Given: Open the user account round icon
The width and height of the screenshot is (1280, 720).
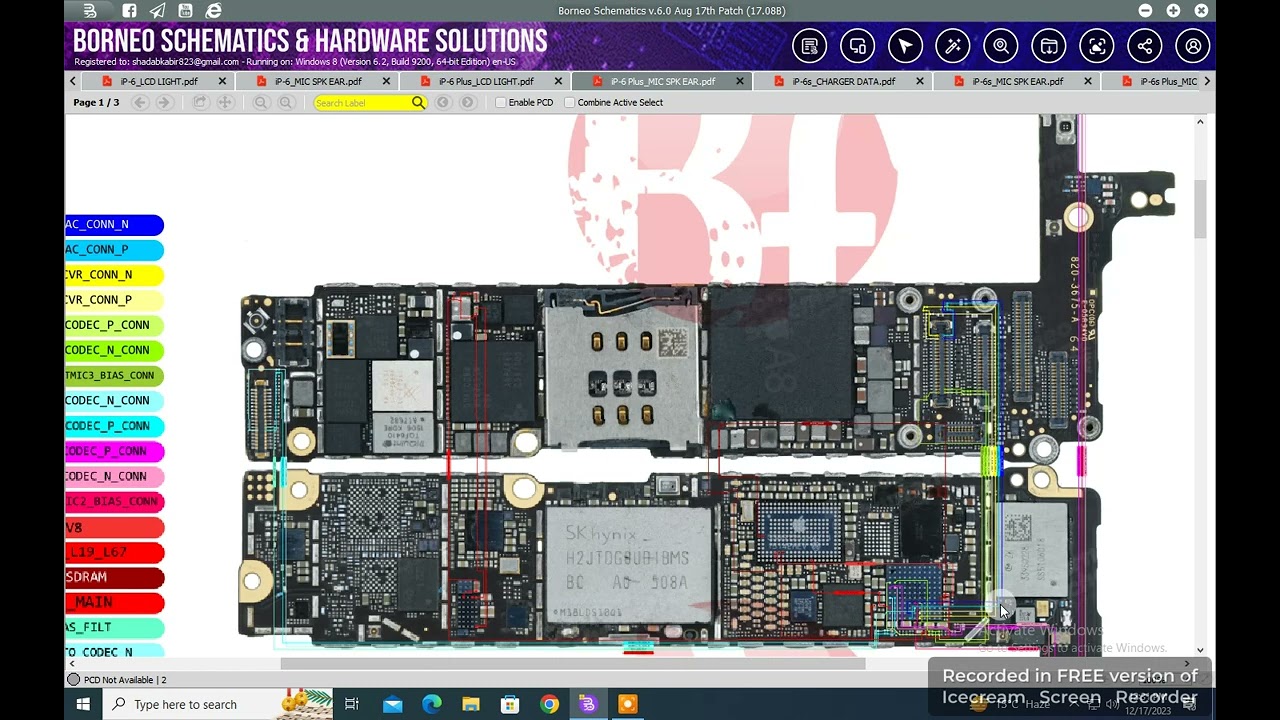Looking at the screenshot, I should pos(1193,46).
